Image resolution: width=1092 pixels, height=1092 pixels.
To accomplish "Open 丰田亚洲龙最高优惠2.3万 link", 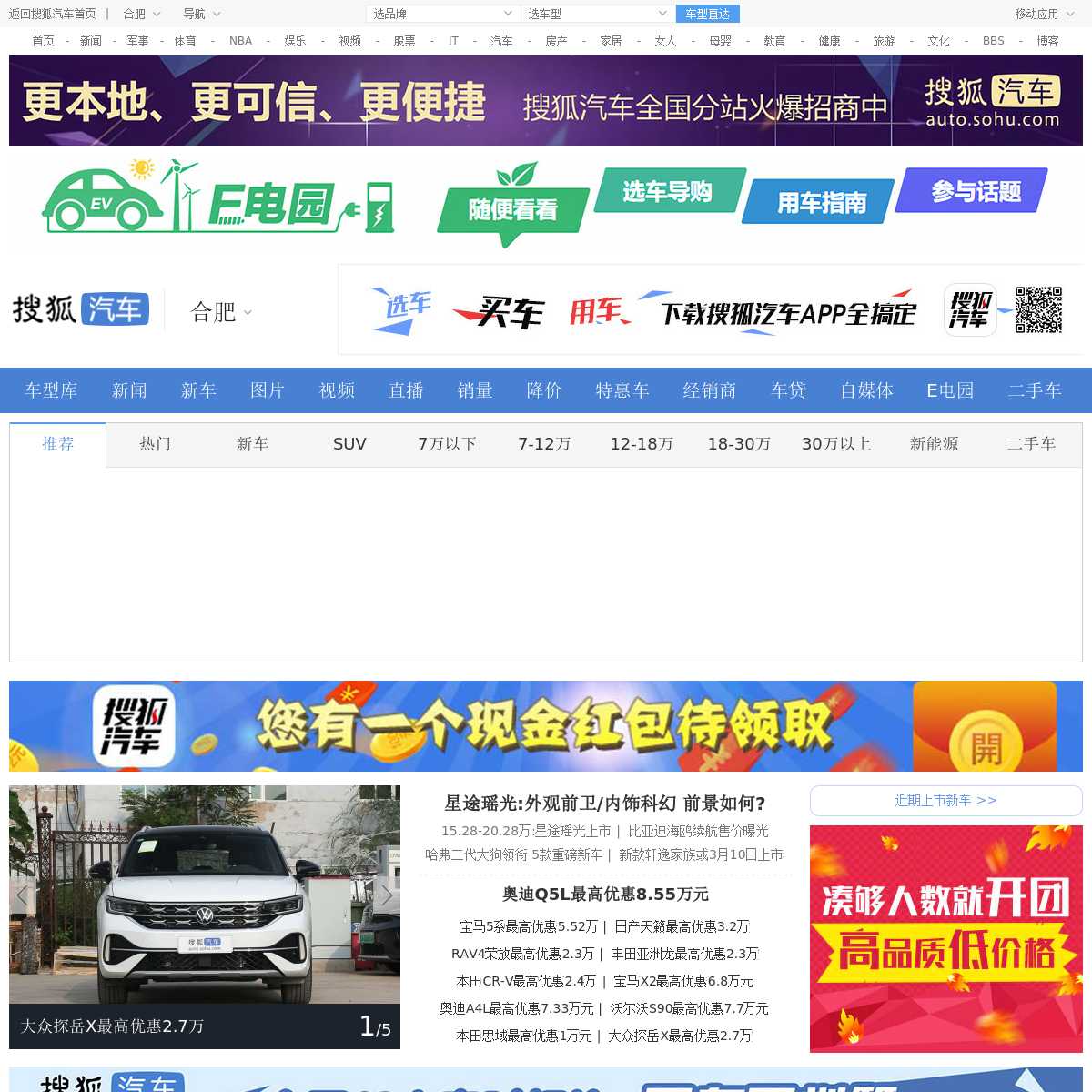I will (684, 954).
